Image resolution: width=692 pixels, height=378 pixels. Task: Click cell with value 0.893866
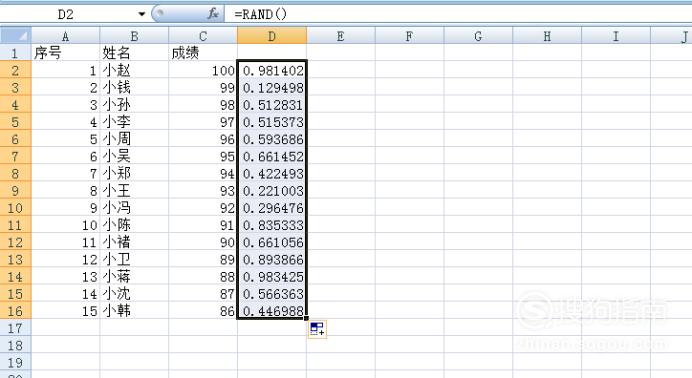click(272, 259)
